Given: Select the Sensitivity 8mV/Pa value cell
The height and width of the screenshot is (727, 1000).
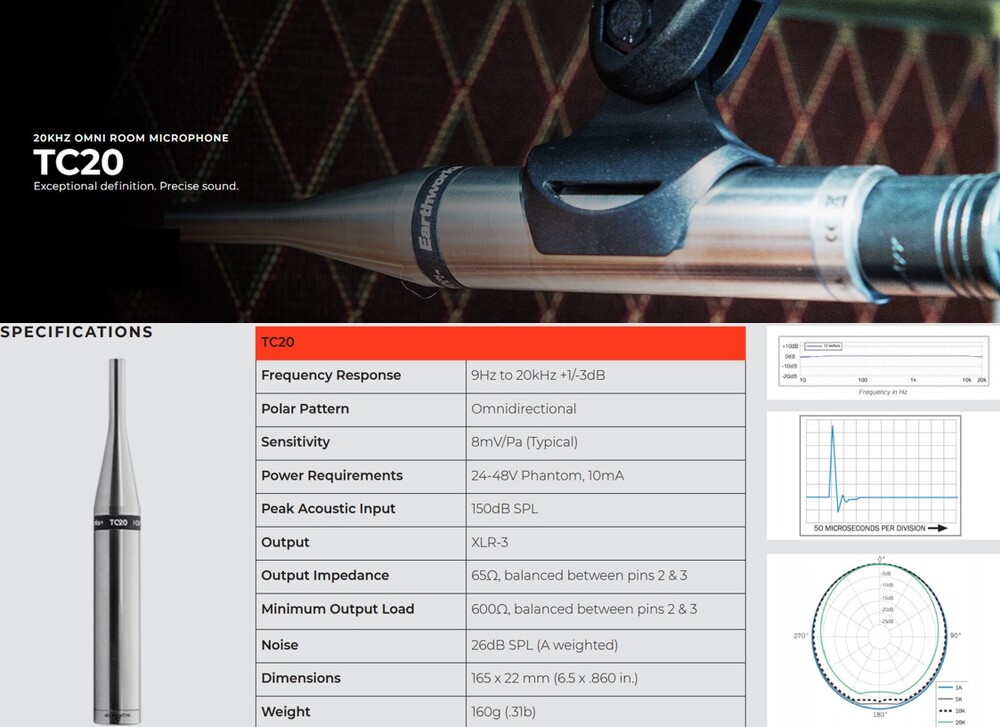Looking at the screenshot, I should pyautogui.click(x=524, y=442).
